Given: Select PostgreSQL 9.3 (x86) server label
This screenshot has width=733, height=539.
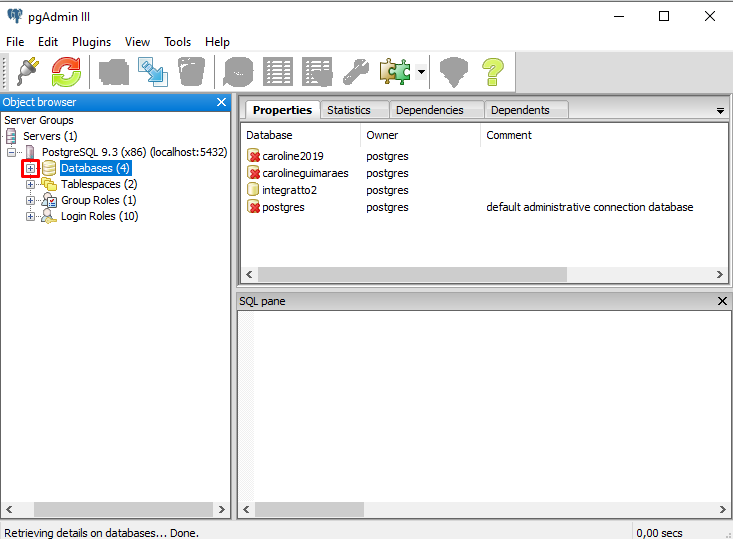Looking at the screenshot, I should click(134, 152).
